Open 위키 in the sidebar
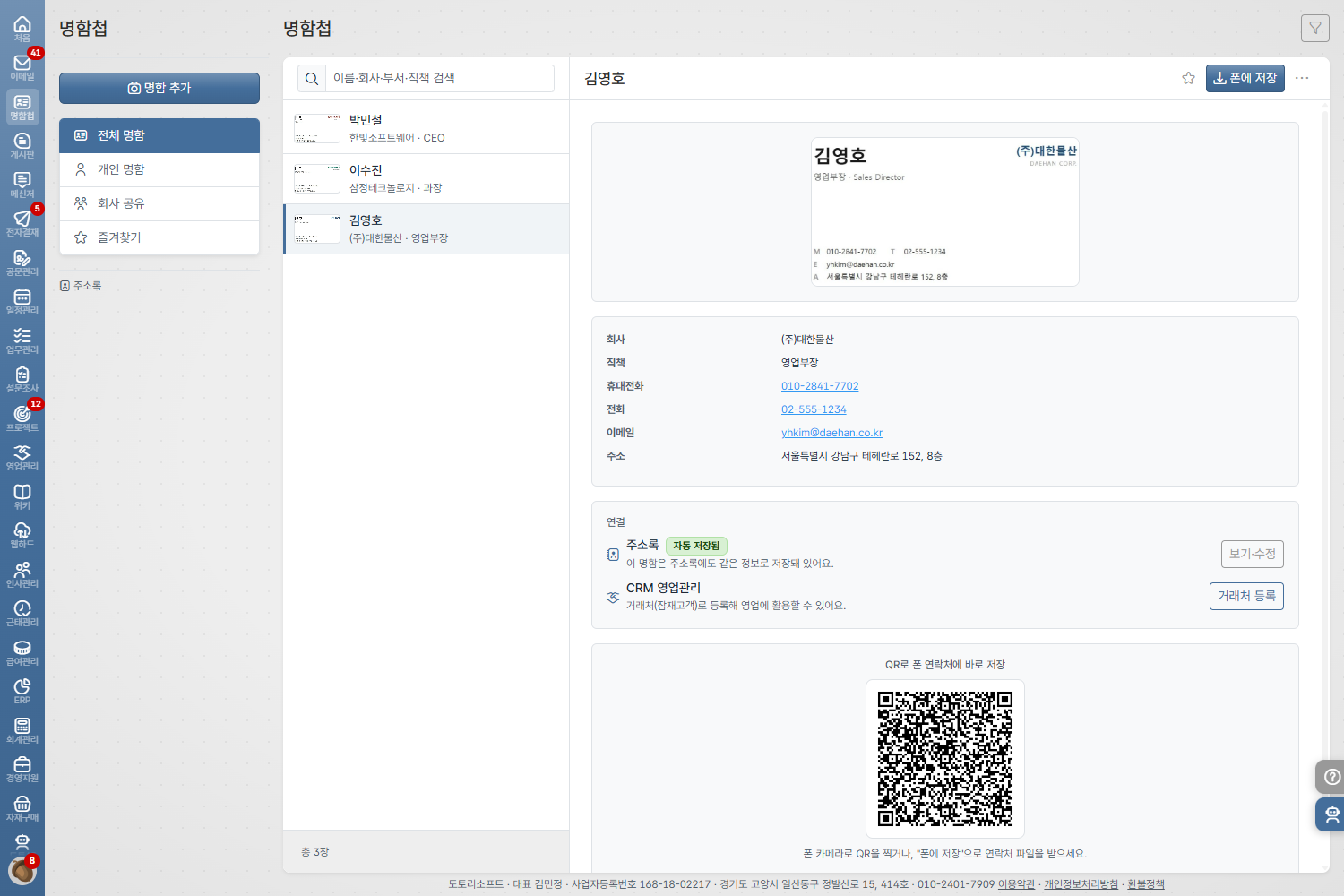The width and height of the screenshot is (1344, 896). click(22, 496)
